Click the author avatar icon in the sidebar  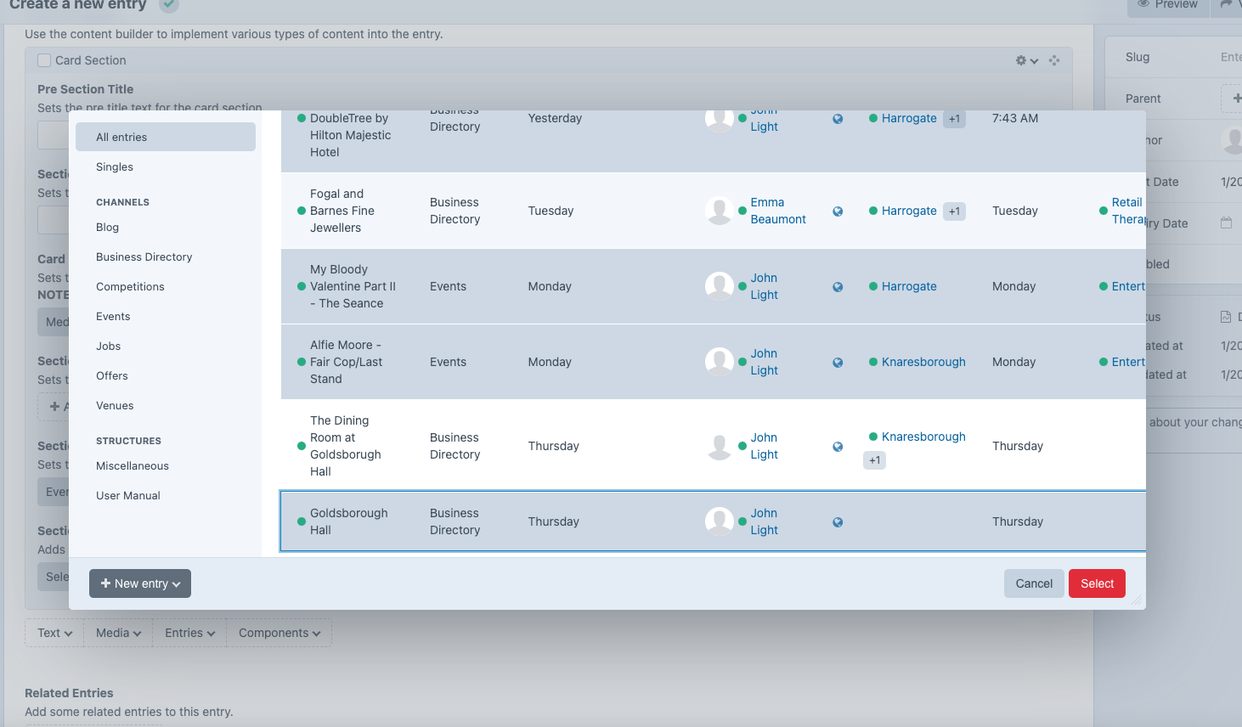[x=1234, y=141]
